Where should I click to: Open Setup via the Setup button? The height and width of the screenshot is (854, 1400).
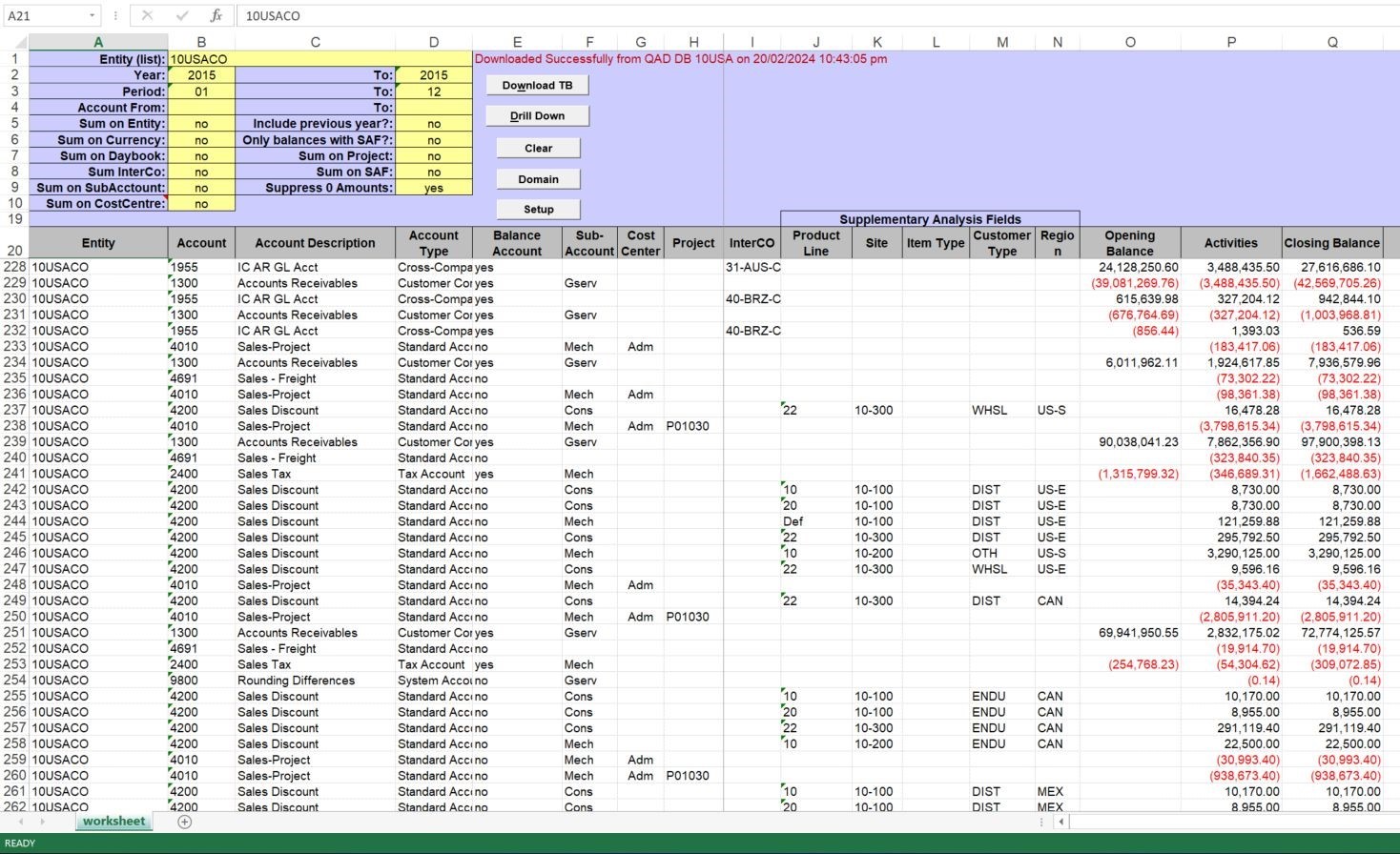538,209
